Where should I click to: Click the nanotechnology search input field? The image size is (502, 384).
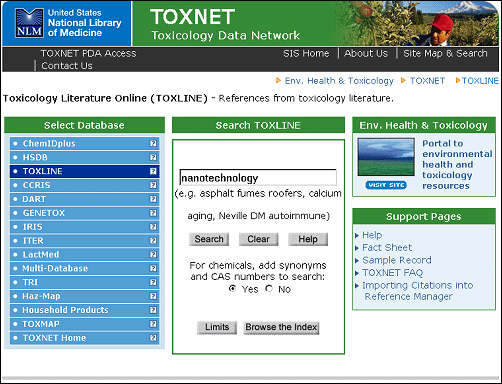(258, 177)
